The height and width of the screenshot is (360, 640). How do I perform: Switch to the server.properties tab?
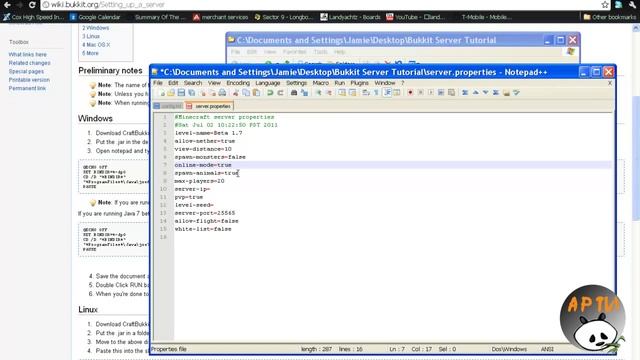[x=209, y=106]
